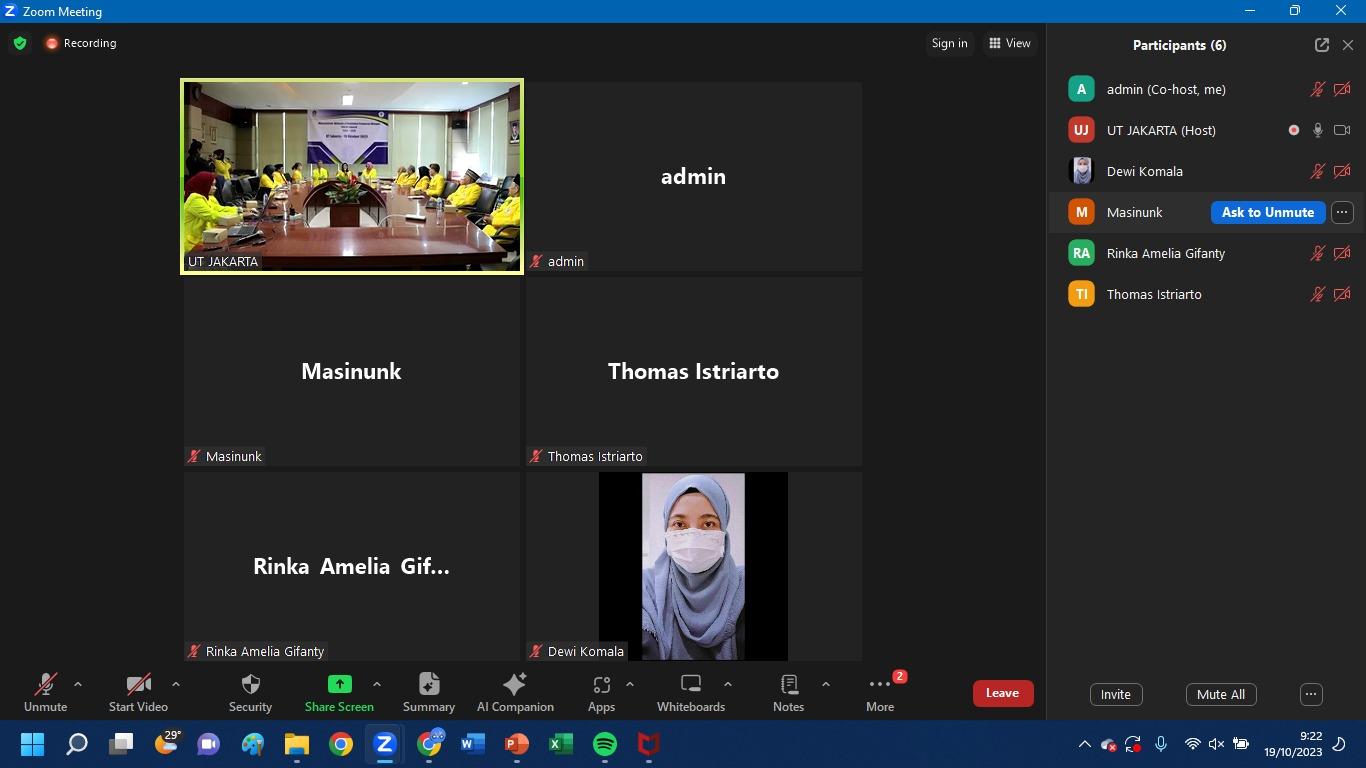The height and width of the screenshot is (768, 1366).
Task: Click Thomas Istriarto's video-off icon
Action: tap(1342, 294)
